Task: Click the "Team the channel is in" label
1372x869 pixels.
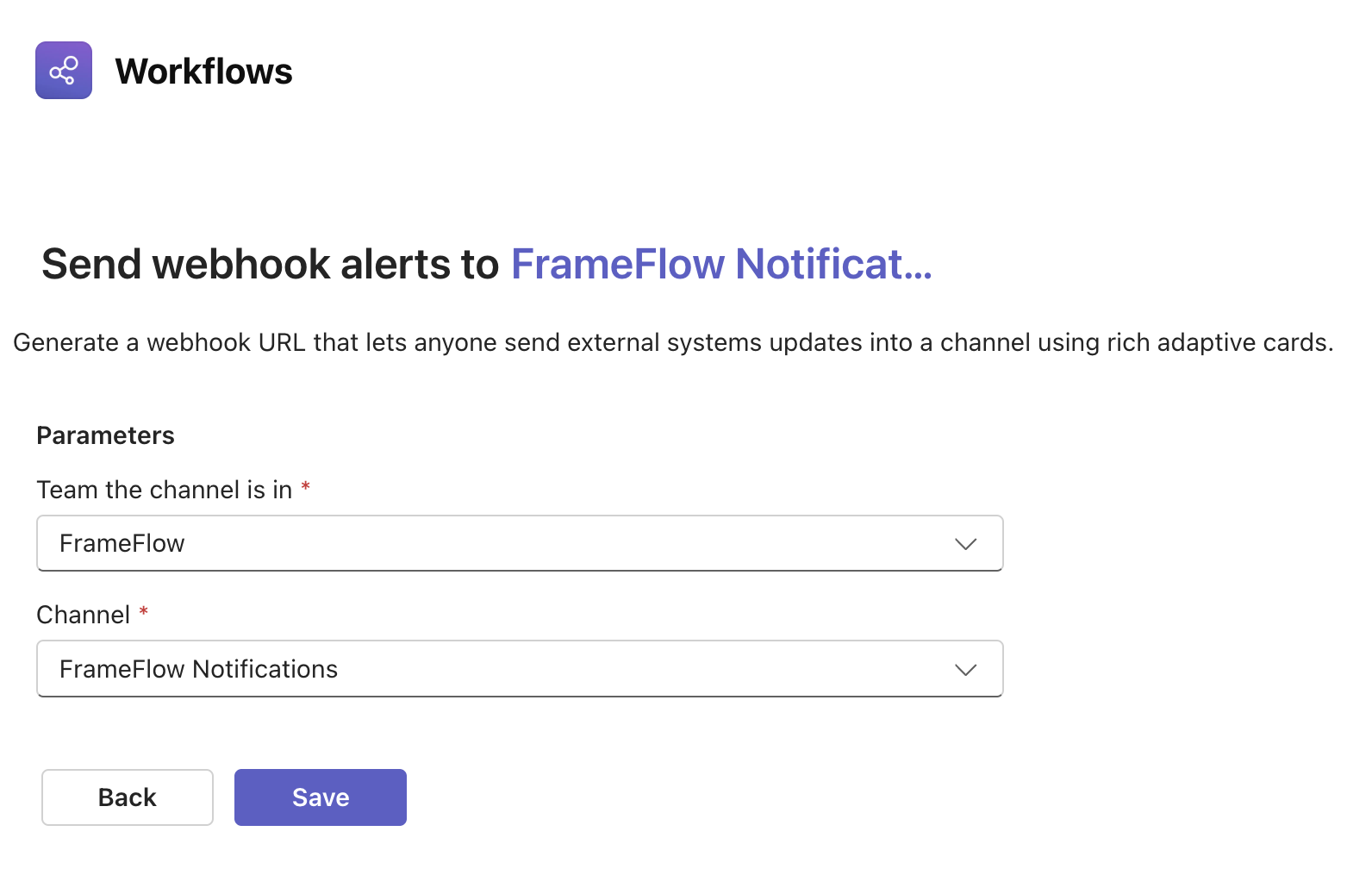Action: 165,490
